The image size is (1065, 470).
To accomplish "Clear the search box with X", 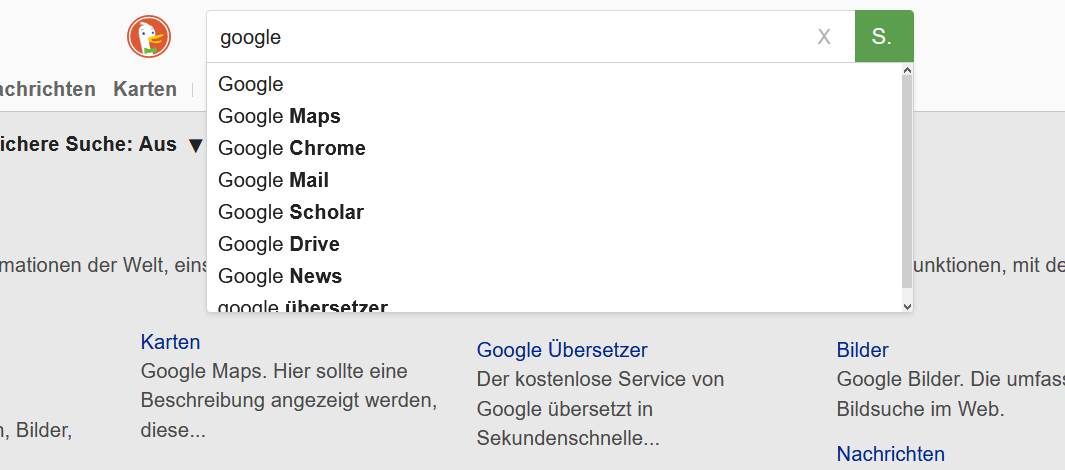I will click(x=824, y=37).
